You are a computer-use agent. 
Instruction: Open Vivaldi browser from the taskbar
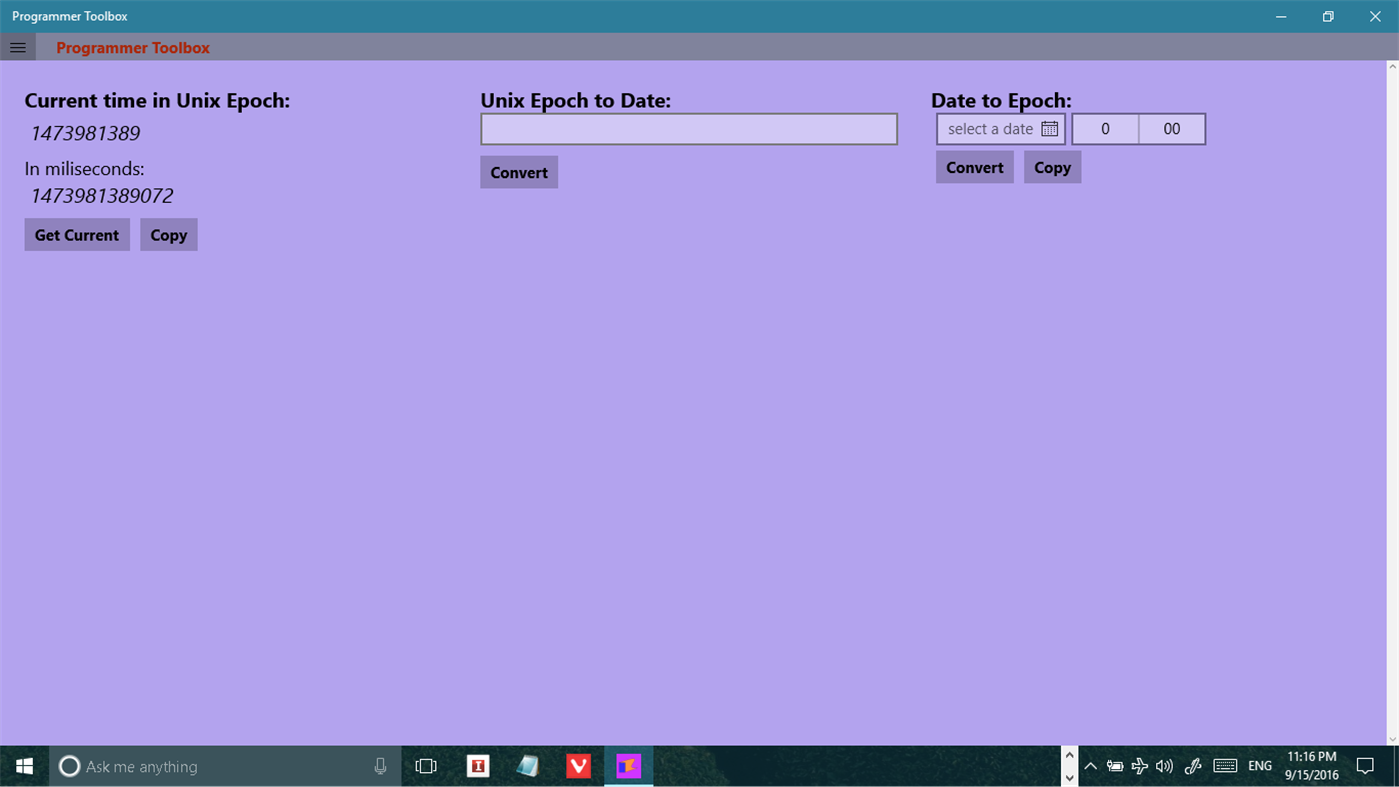(x=578, y=766)
